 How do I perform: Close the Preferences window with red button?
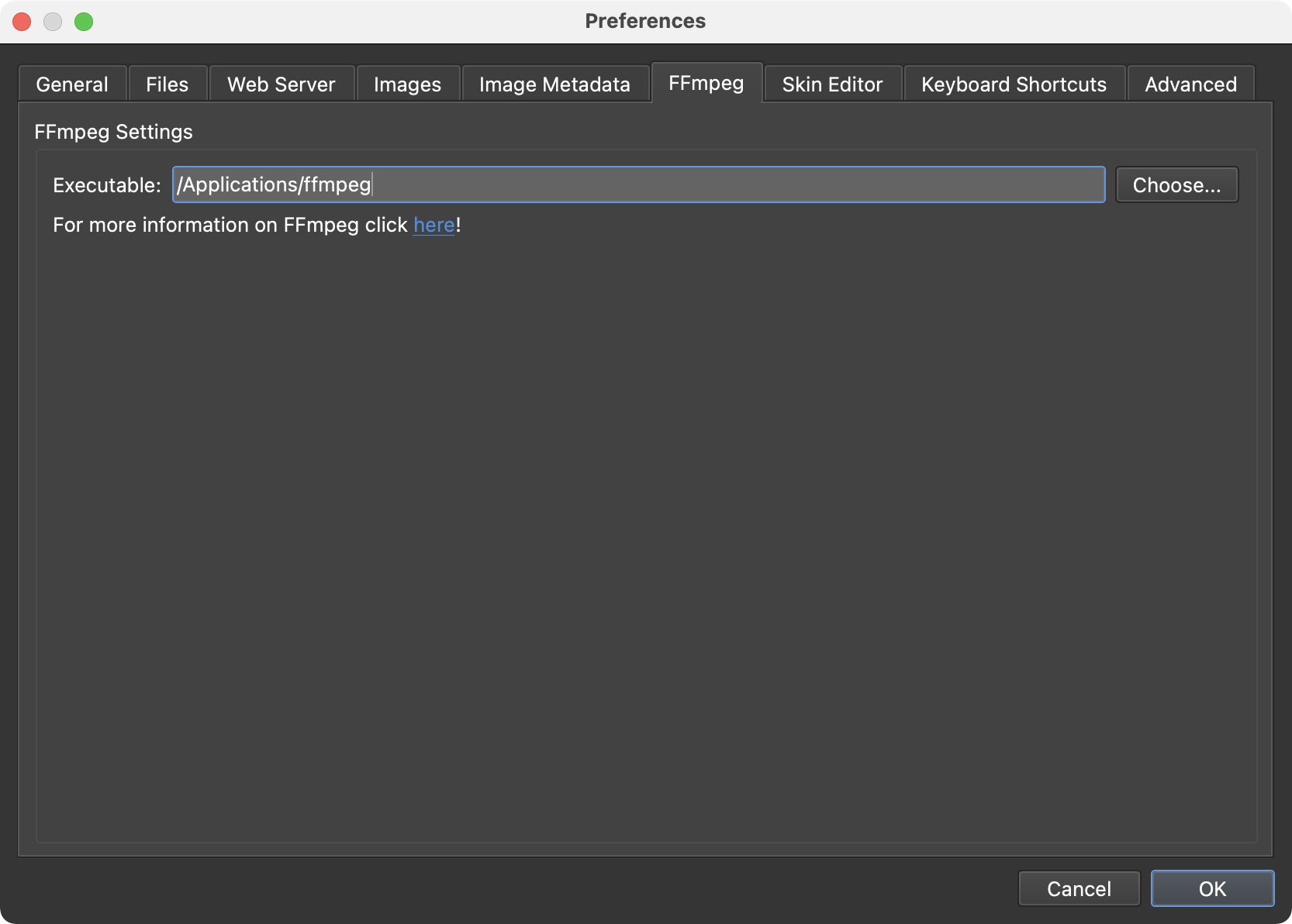pyautogui.click(x=22, y=22)
